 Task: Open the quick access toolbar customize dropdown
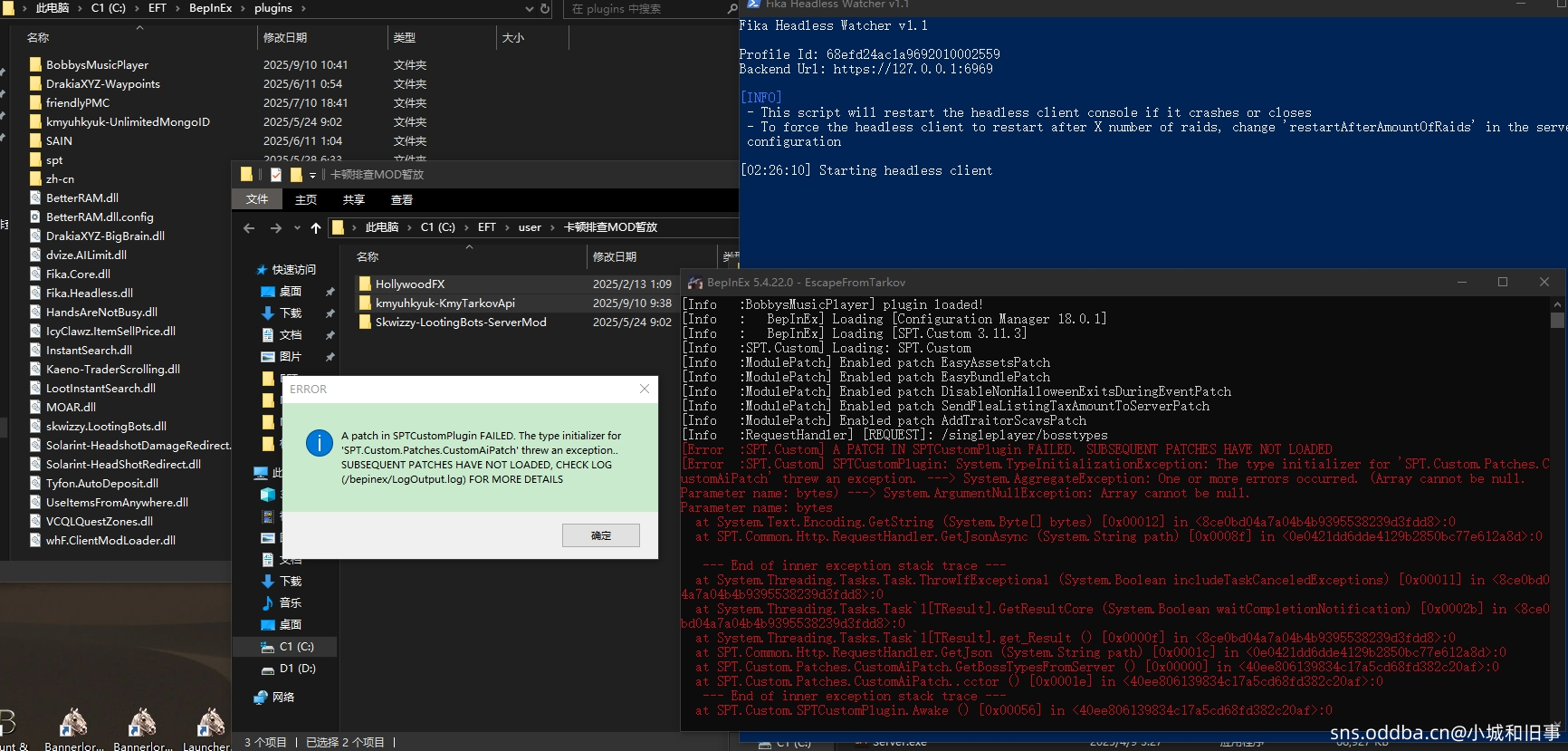click(x=312, y=175)
